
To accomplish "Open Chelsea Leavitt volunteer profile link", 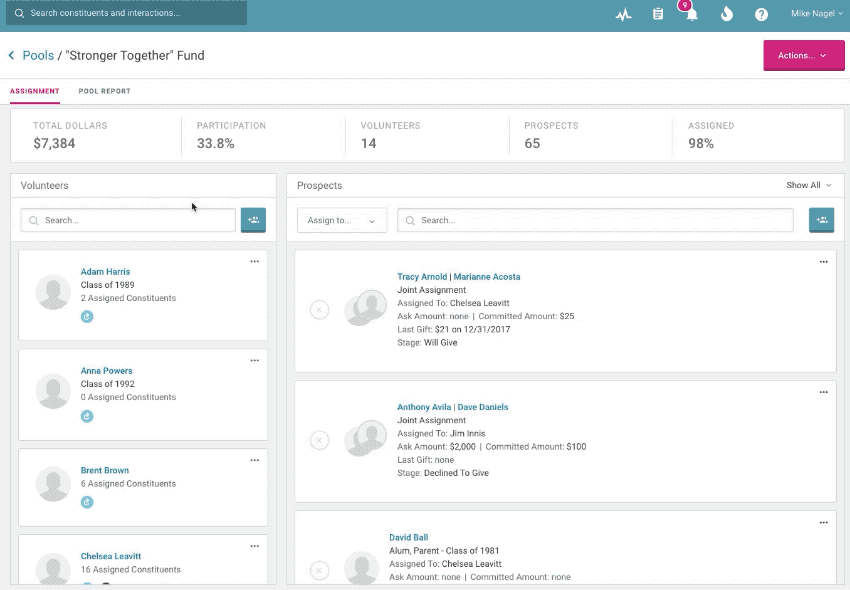I will click(x=111, y=556).
